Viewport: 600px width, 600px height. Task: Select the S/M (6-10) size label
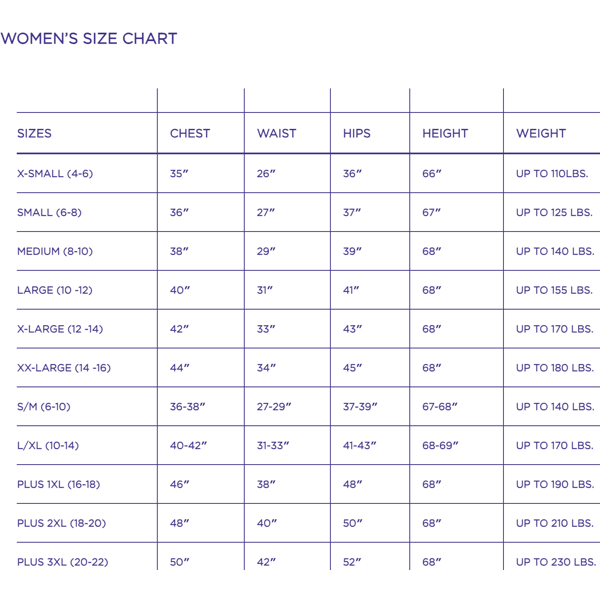pyautogui.click(x=44, y=407)
